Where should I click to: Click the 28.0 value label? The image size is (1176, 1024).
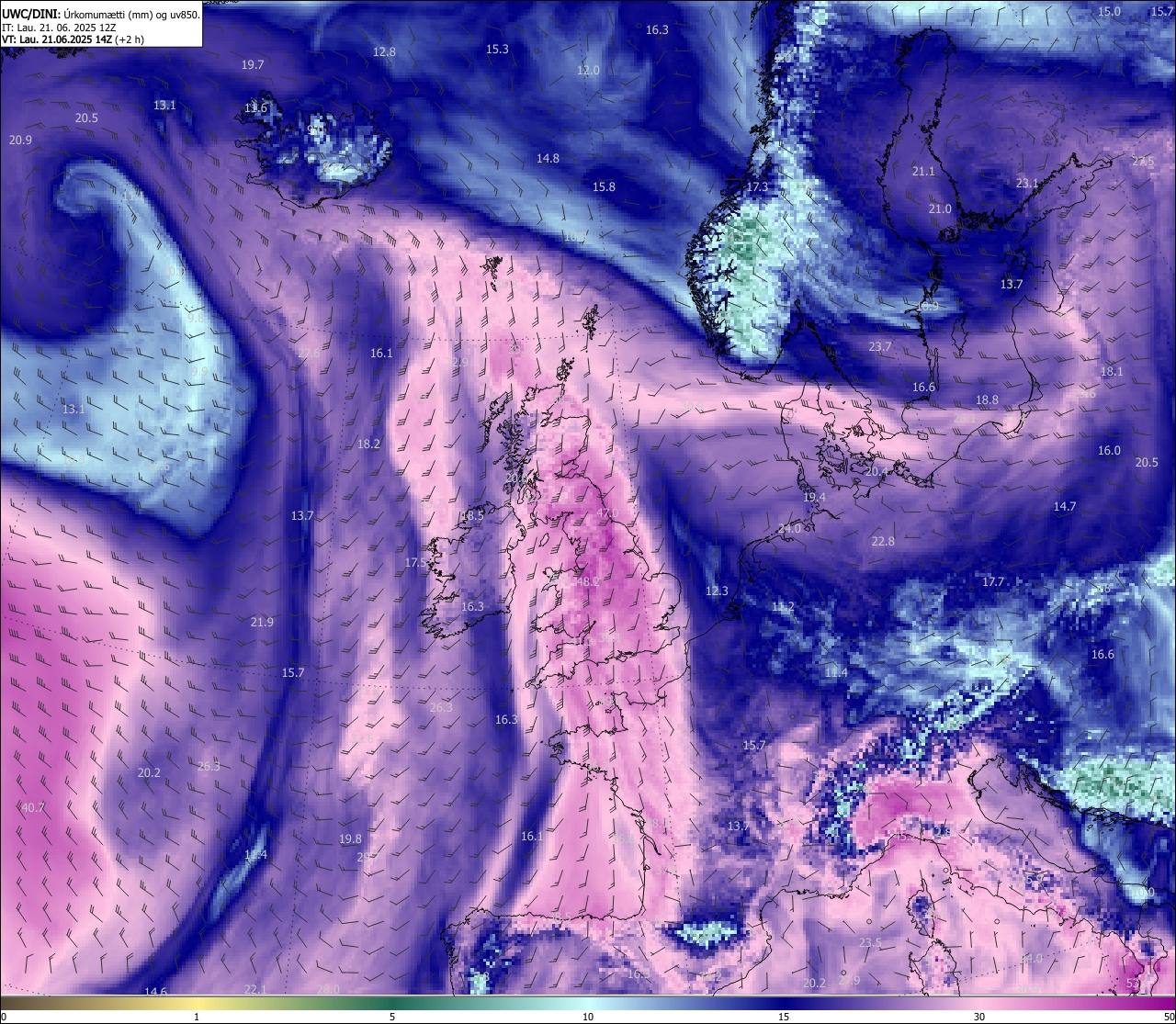[x=328, y=989]
